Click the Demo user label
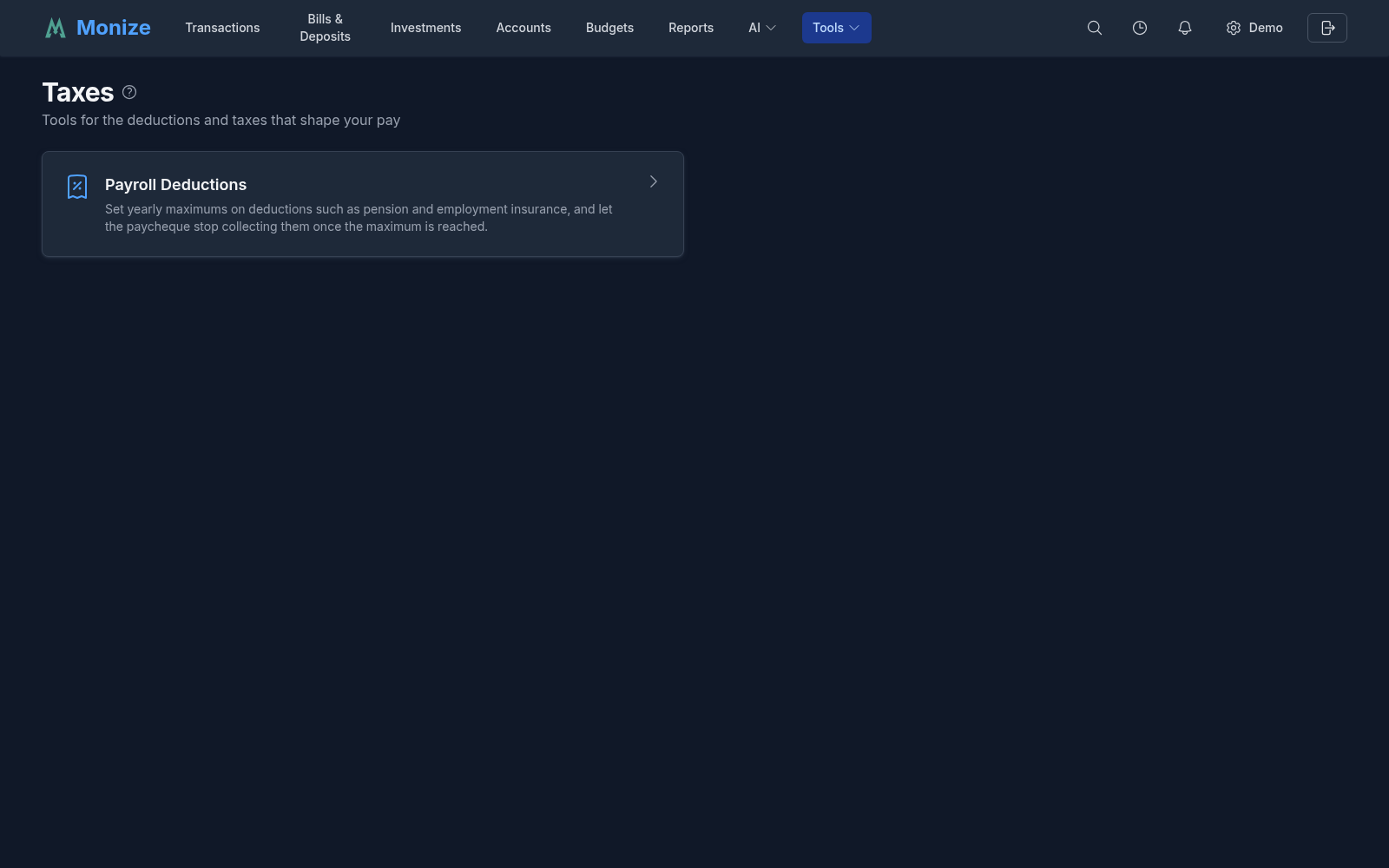This screenshot has height=868, width=1389. [x=1266, y=28]
